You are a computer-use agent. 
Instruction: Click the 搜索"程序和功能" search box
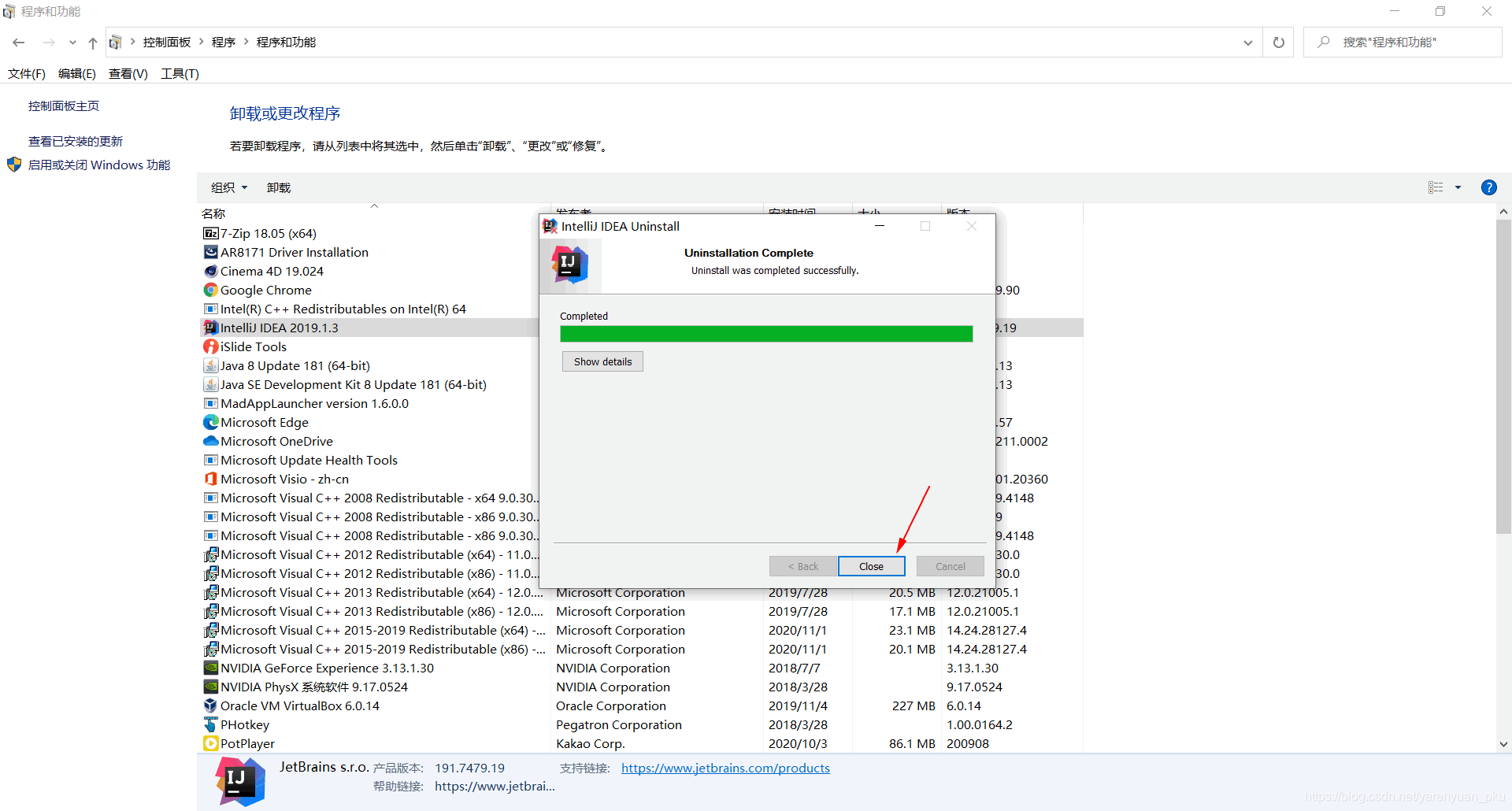[x=1403, y=43]
